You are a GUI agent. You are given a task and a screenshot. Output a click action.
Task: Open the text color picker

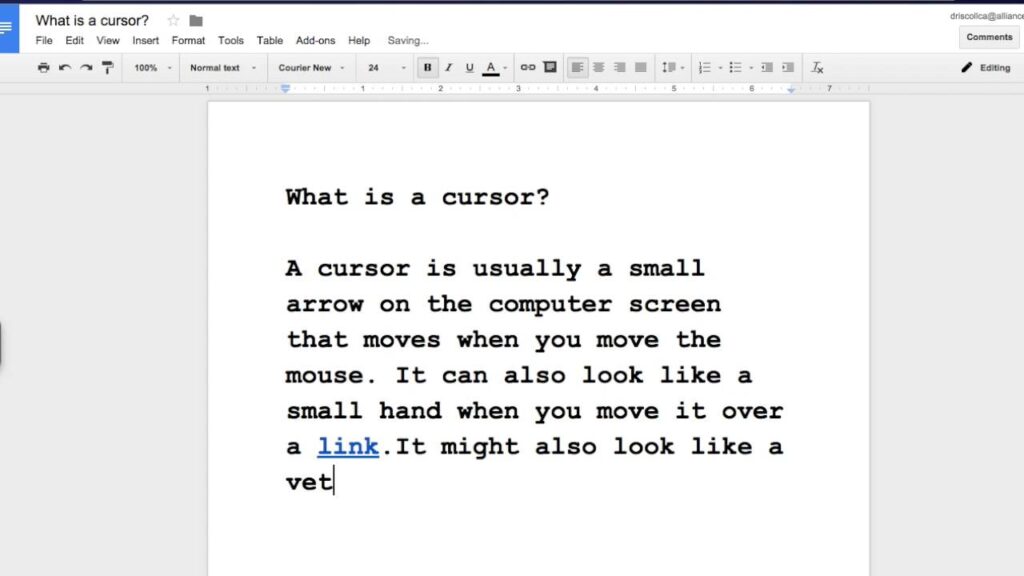pyautogui.click(x=491, y=67)
